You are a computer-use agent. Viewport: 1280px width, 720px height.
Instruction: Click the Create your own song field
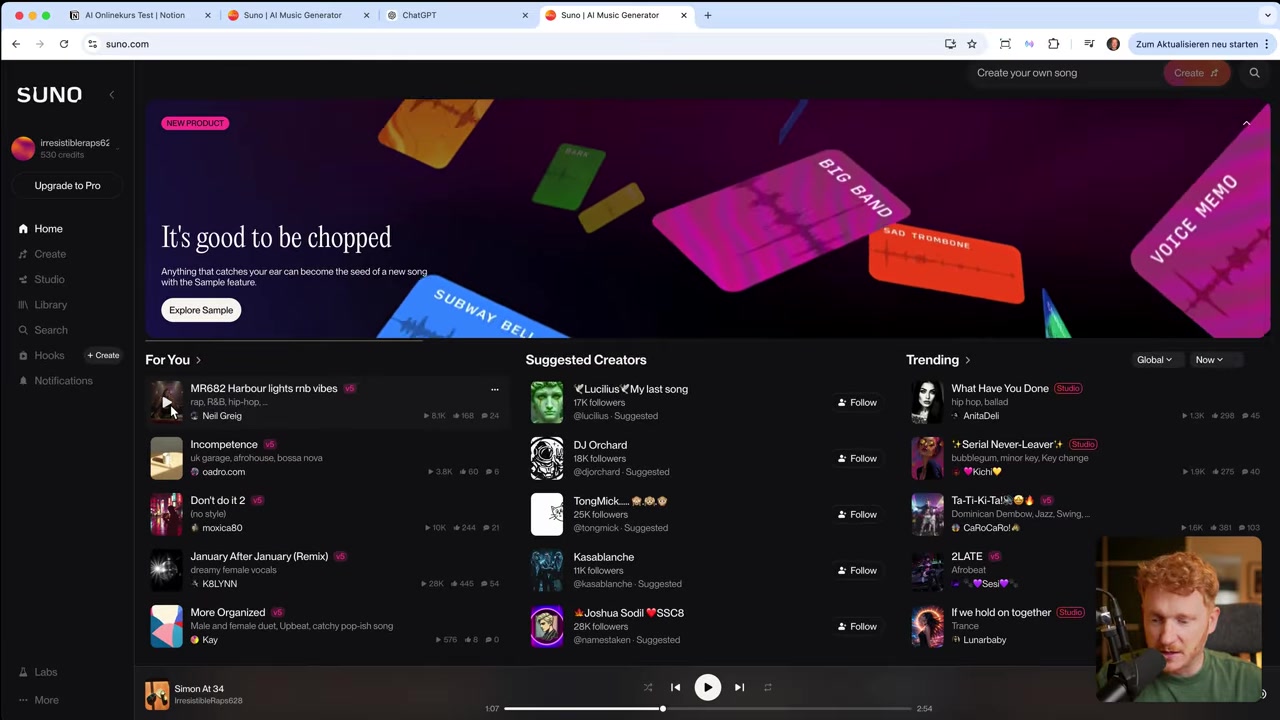(1066, 73)
